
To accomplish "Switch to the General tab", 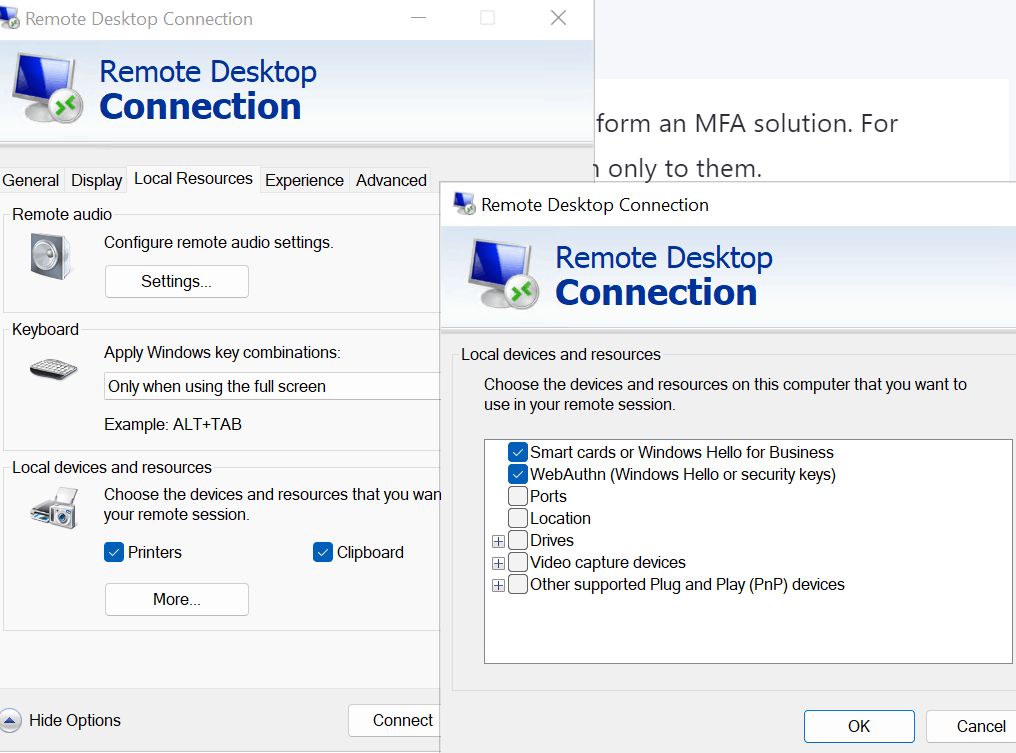I will tap(30, 180).
